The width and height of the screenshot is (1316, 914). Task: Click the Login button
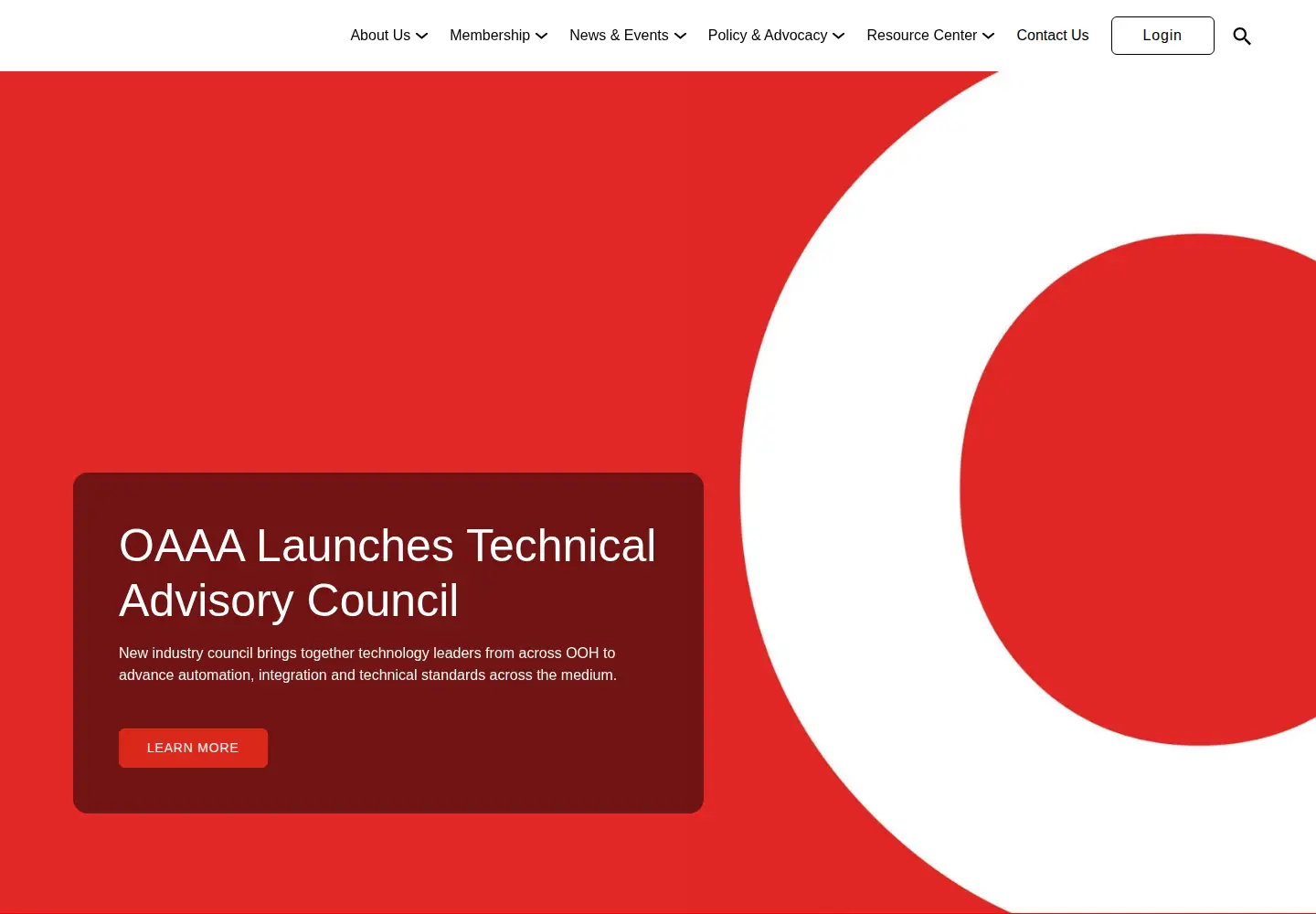1162,36
